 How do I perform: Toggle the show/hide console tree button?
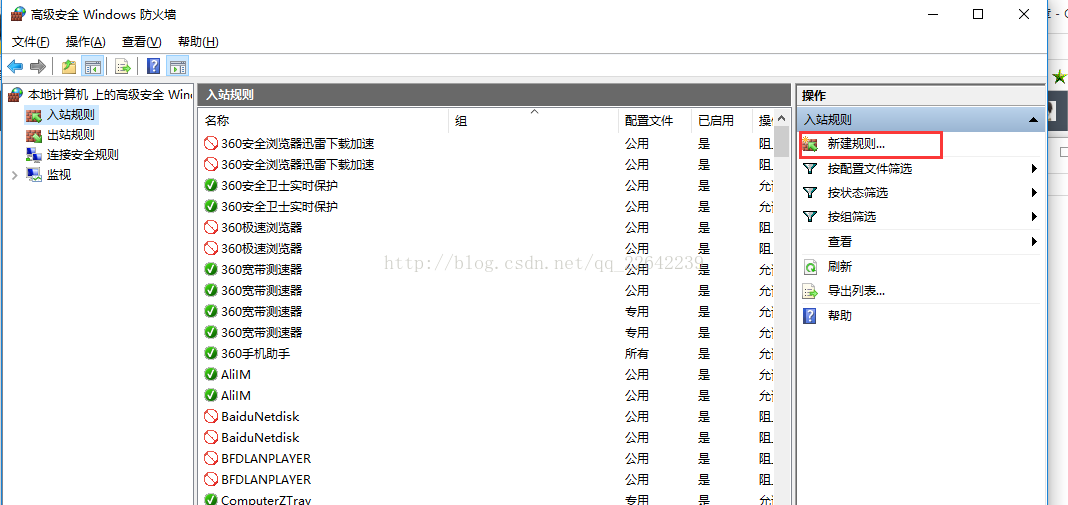pyautogui.click(x=93, y=66)
